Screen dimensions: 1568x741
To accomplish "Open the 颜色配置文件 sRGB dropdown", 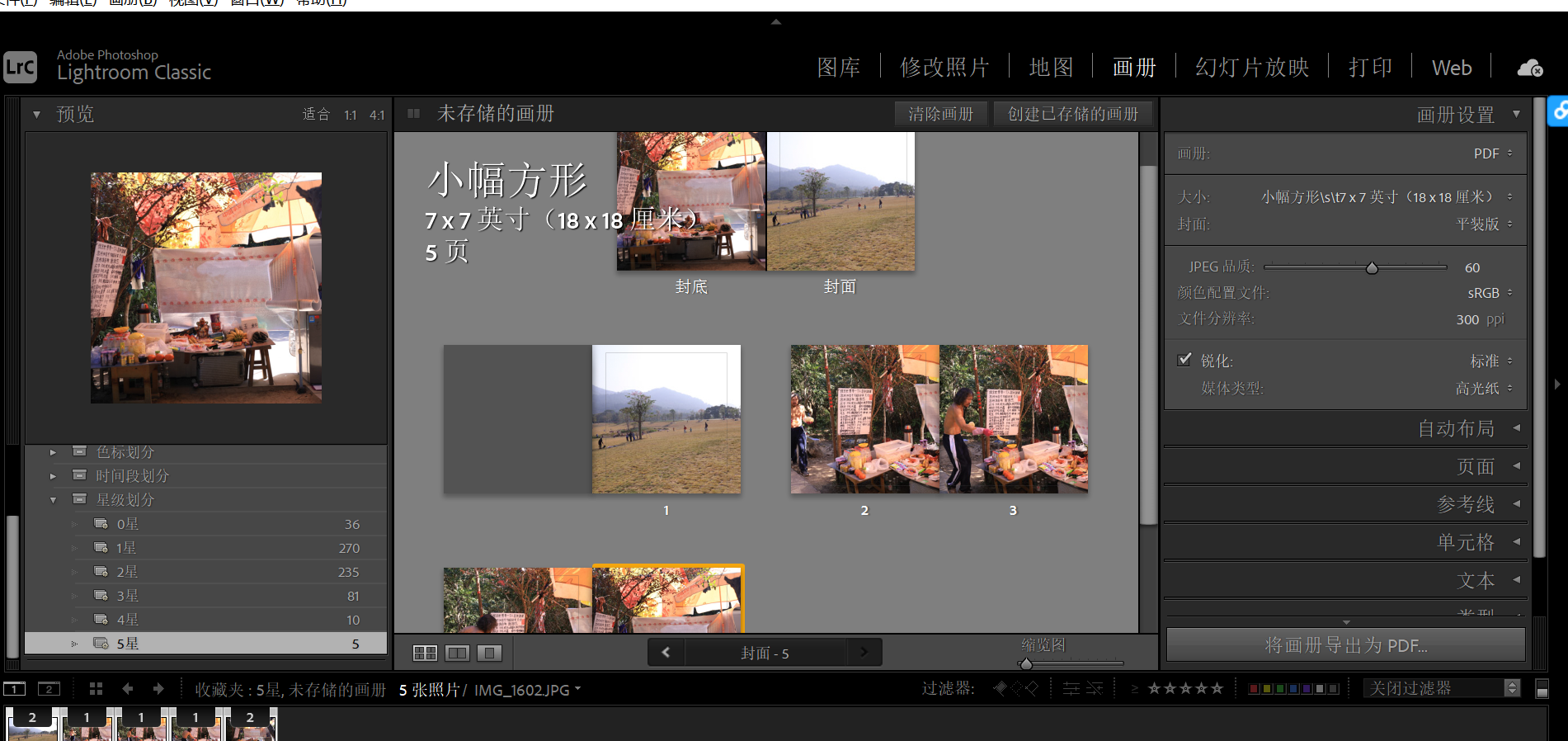I will coord(1490,293).
